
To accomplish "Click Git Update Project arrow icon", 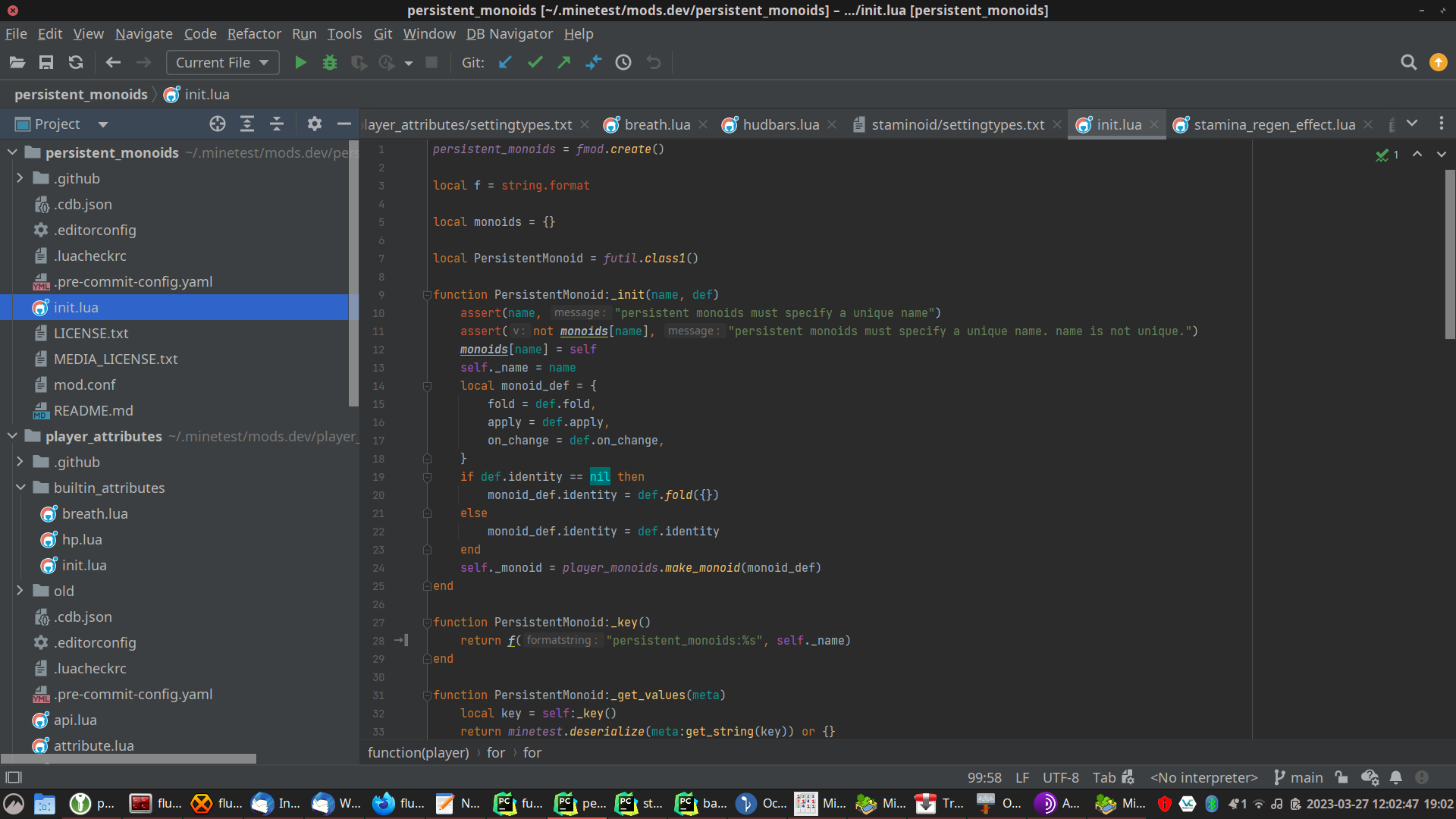I will pos(505,63).
